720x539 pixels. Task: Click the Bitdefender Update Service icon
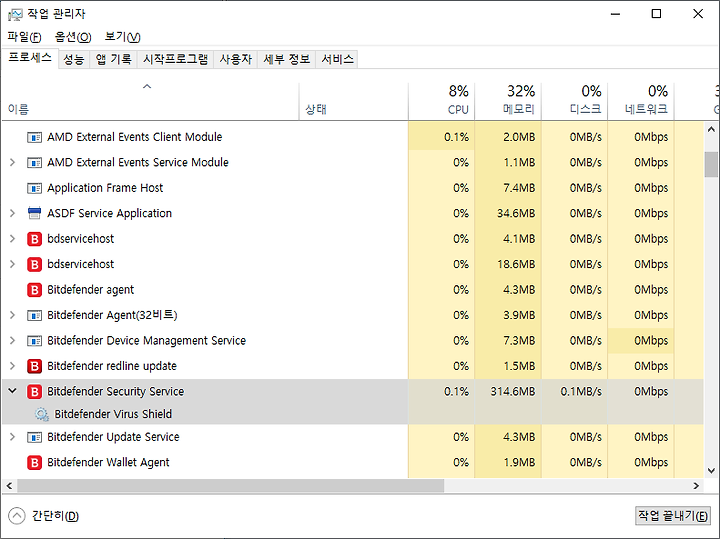click(34, 437)
